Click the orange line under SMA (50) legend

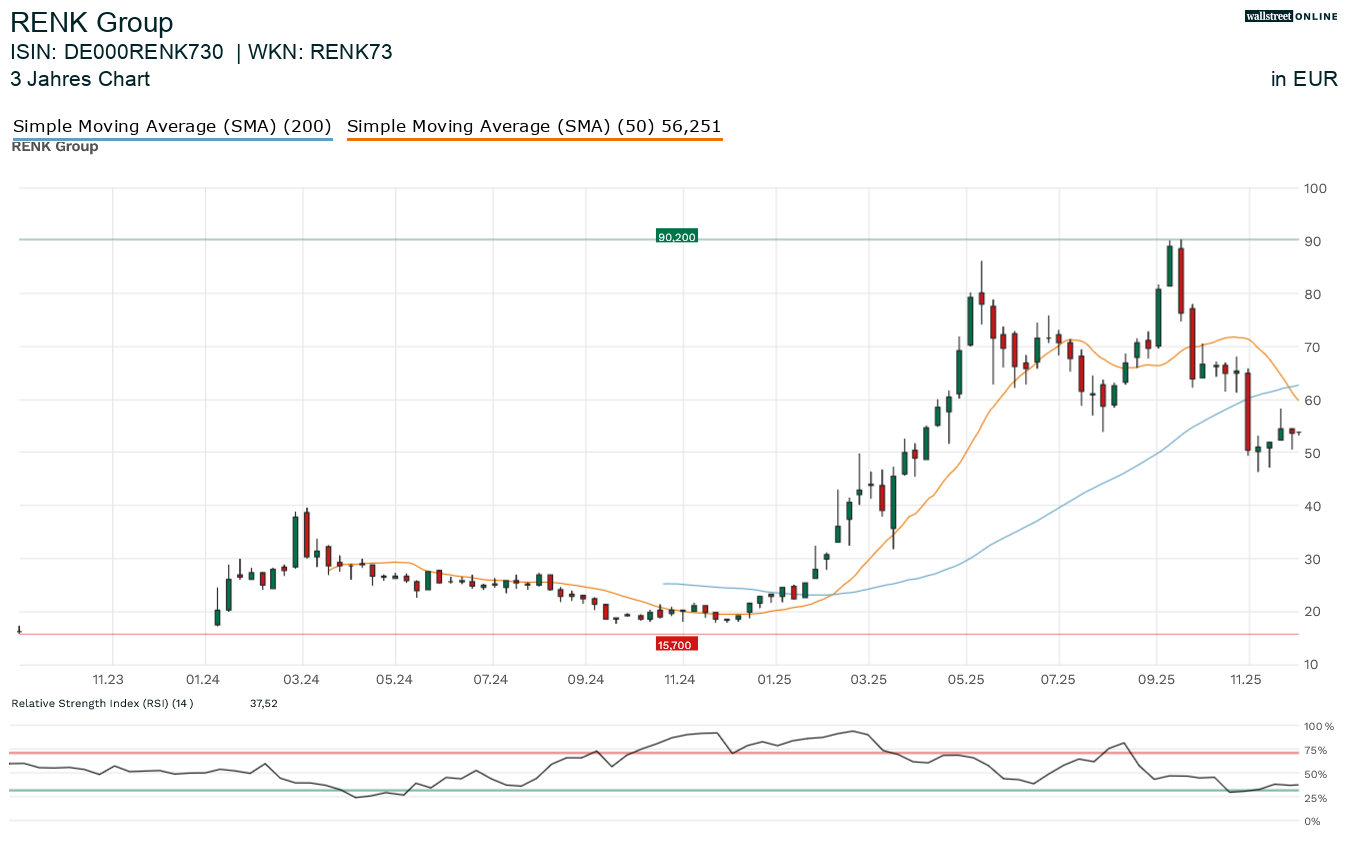534,140
